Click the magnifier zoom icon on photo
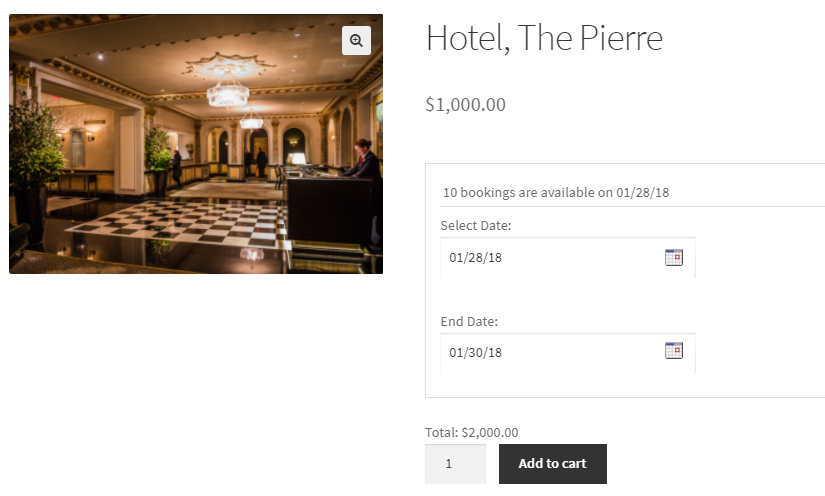This screenshot has width=825, height=496. [x=356, y=40]
